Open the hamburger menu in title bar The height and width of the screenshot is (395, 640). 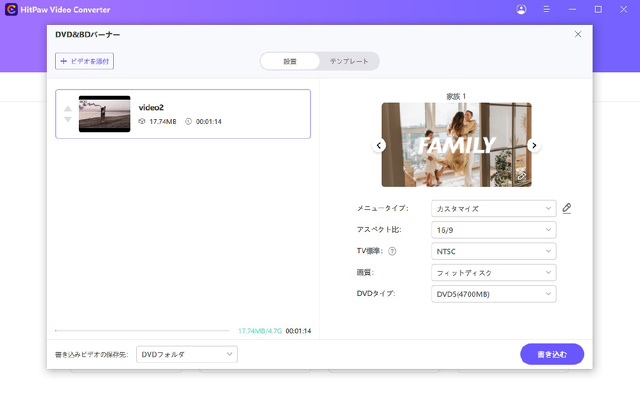coord(547,9)
